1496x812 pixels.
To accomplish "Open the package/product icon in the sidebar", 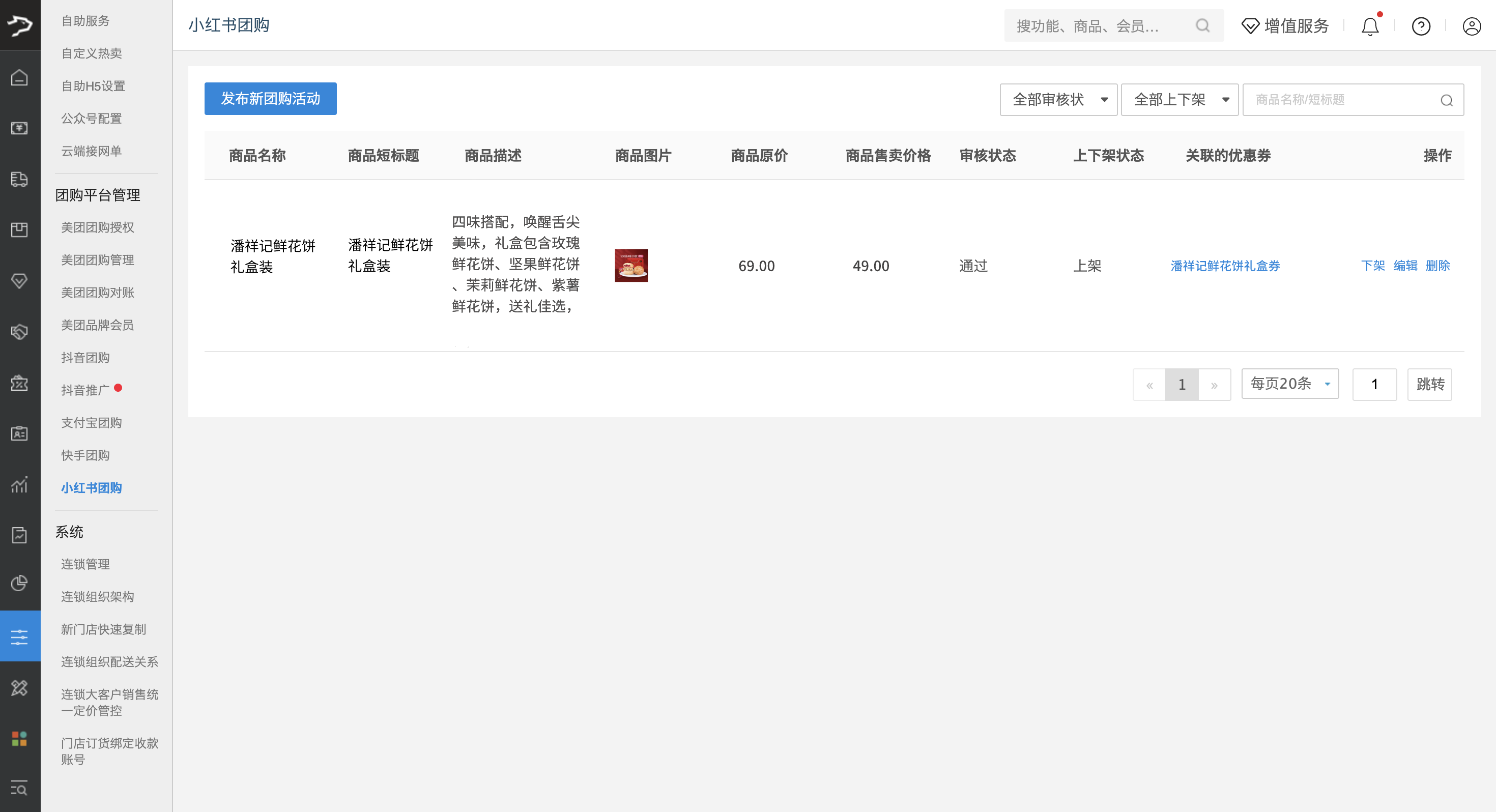I will 20,229.
